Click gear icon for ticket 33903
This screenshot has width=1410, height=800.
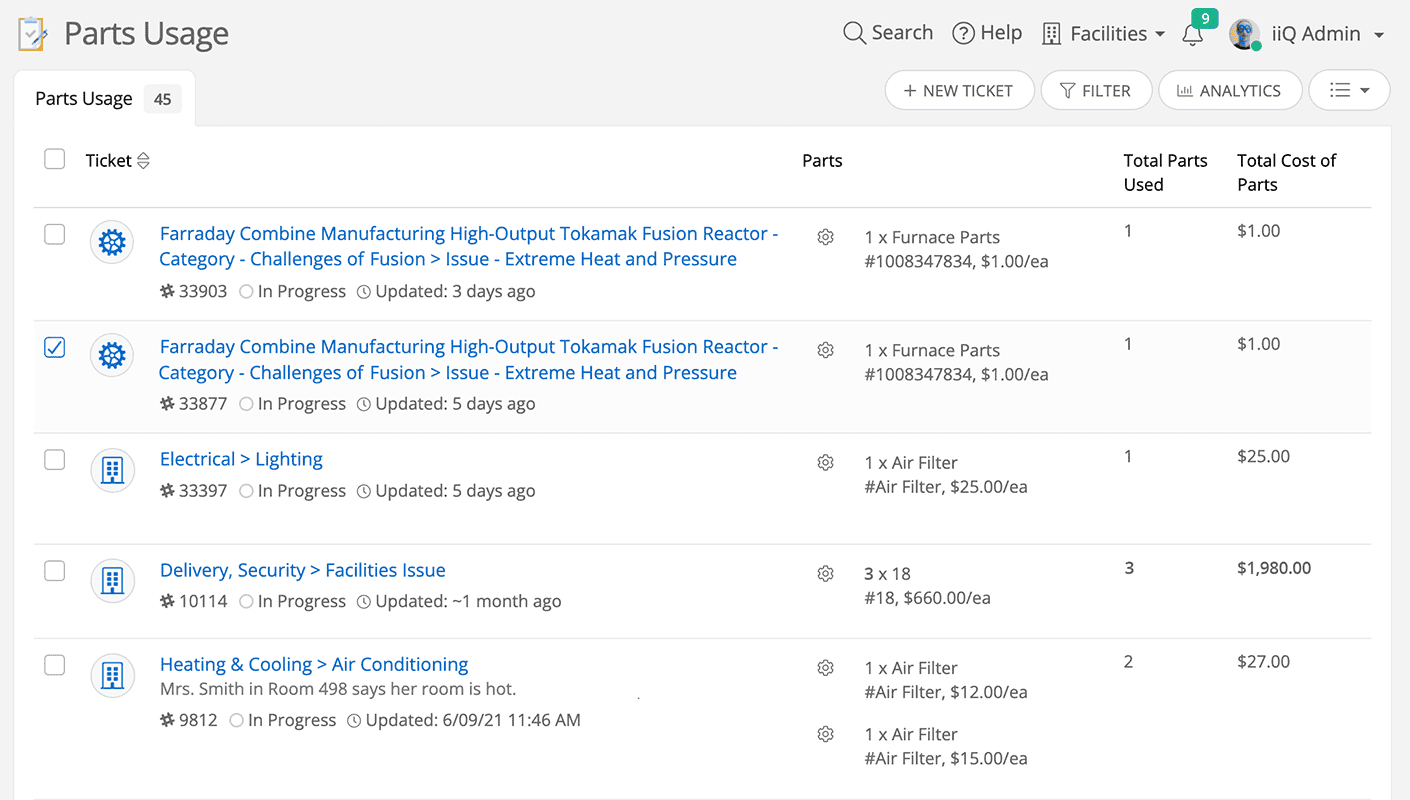[112, 243]
